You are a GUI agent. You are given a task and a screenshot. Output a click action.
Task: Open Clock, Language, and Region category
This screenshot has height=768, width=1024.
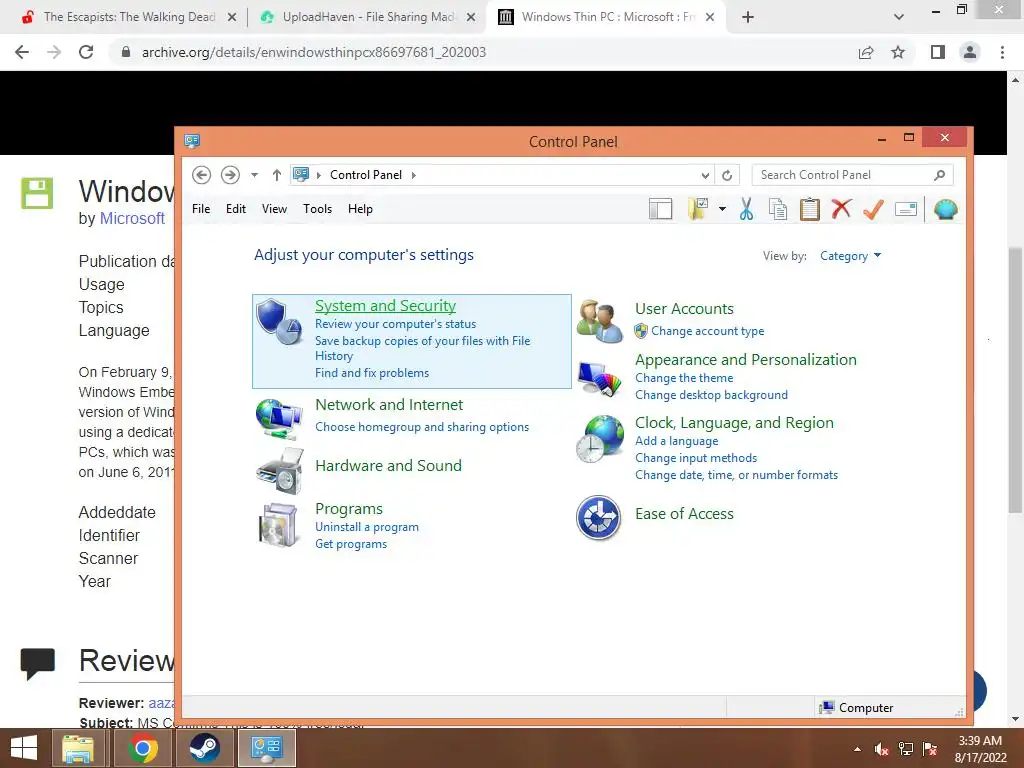(x=734, y=423)
